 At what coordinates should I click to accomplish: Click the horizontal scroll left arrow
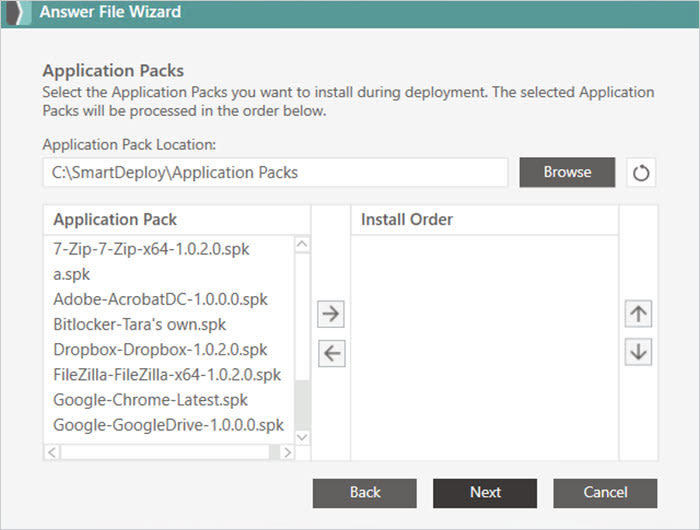[52, 452]
